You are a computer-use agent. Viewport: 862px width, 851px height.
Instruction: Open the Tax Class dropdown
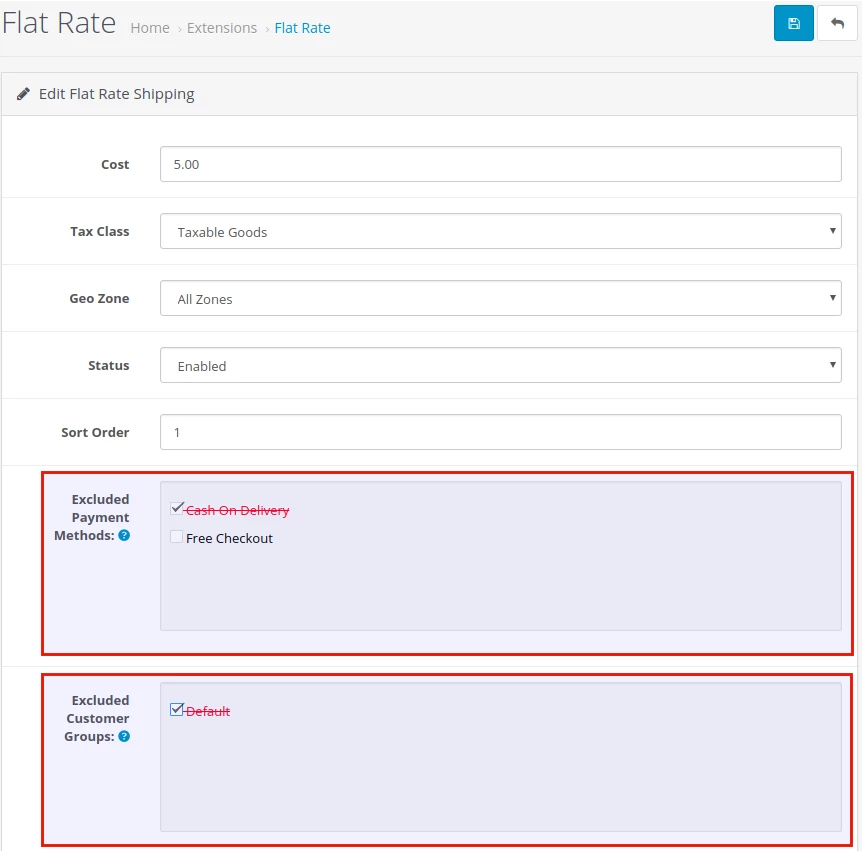point(500,232)
